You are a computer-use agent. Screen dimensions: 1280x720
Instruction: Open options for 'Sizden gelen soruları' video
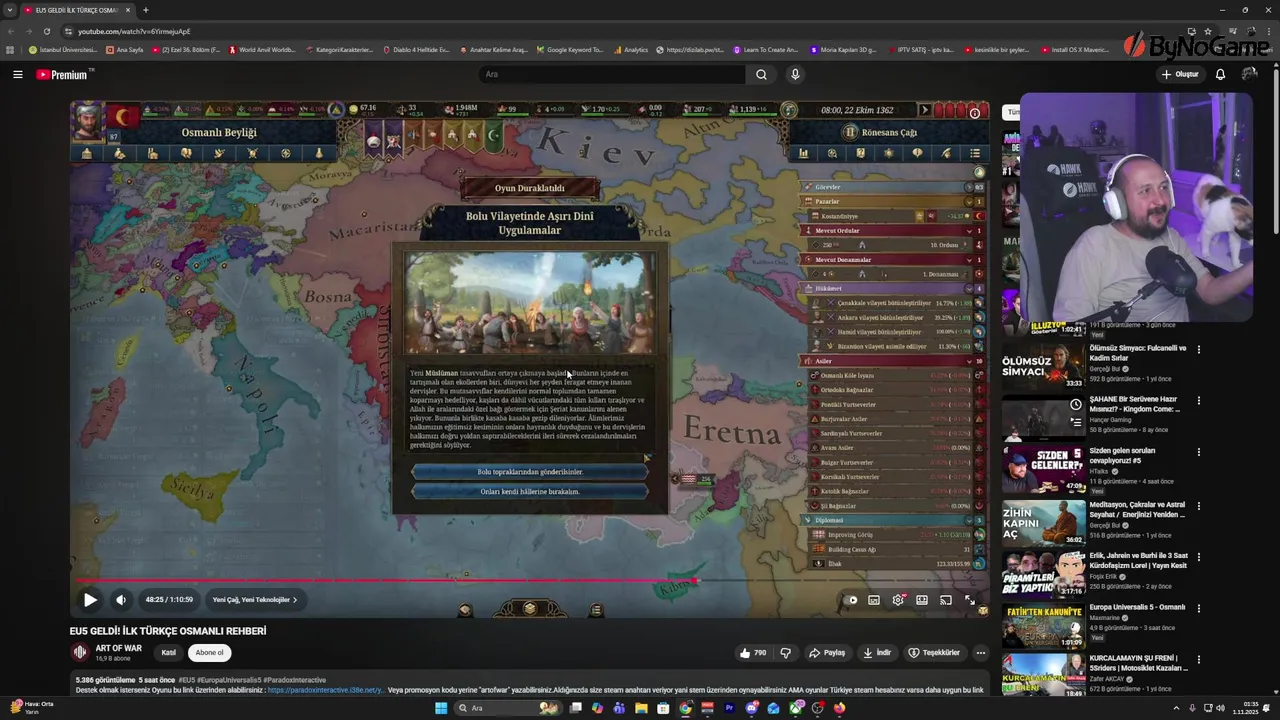(x=1198, y=452)
